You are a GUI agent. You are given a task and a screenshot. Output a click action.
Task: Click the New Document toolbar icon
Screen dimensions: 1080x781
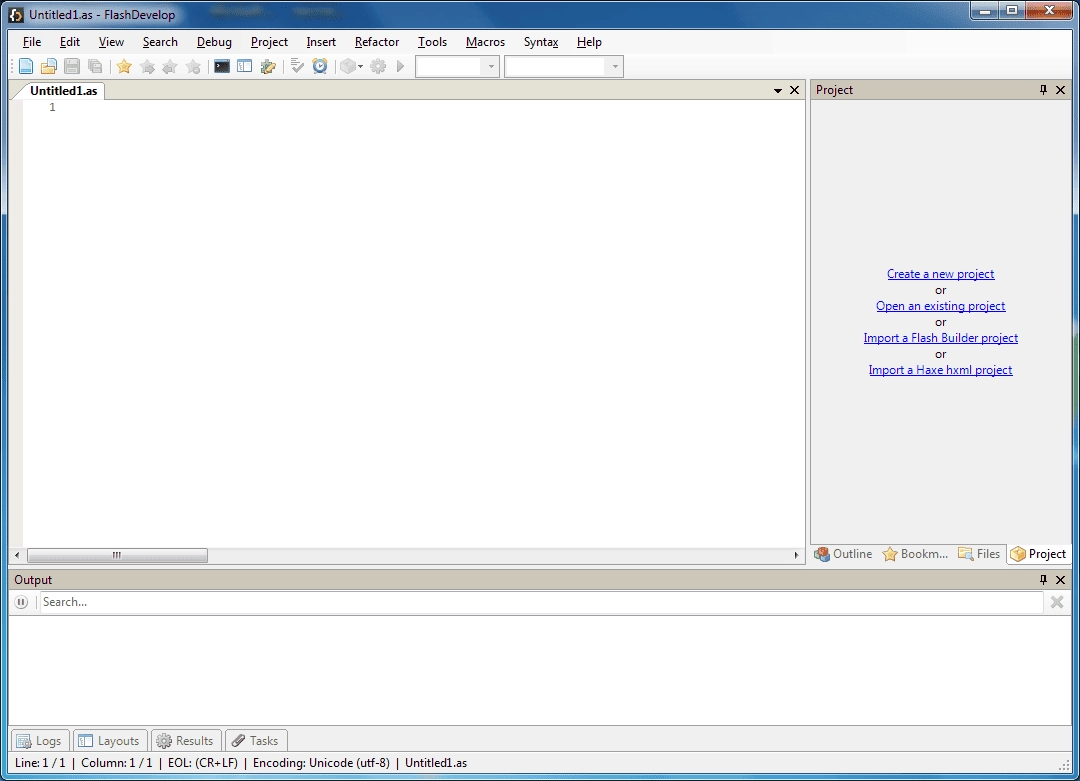pos(25,66)
